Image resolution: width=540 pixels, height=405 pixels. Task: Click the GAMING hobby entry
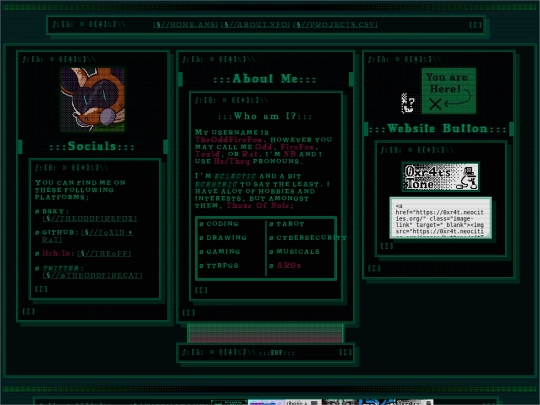(223, 251)
